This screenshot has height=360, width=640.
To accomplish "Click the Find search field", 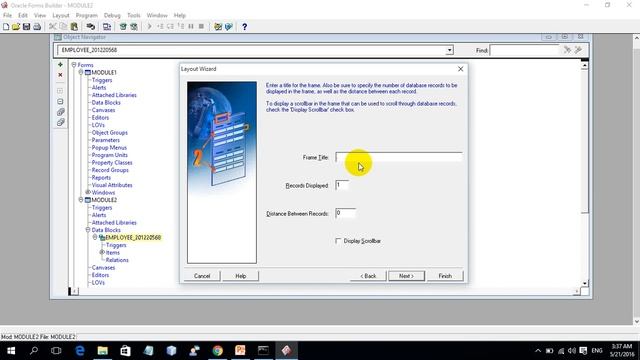I will click(x=524, y=50).
